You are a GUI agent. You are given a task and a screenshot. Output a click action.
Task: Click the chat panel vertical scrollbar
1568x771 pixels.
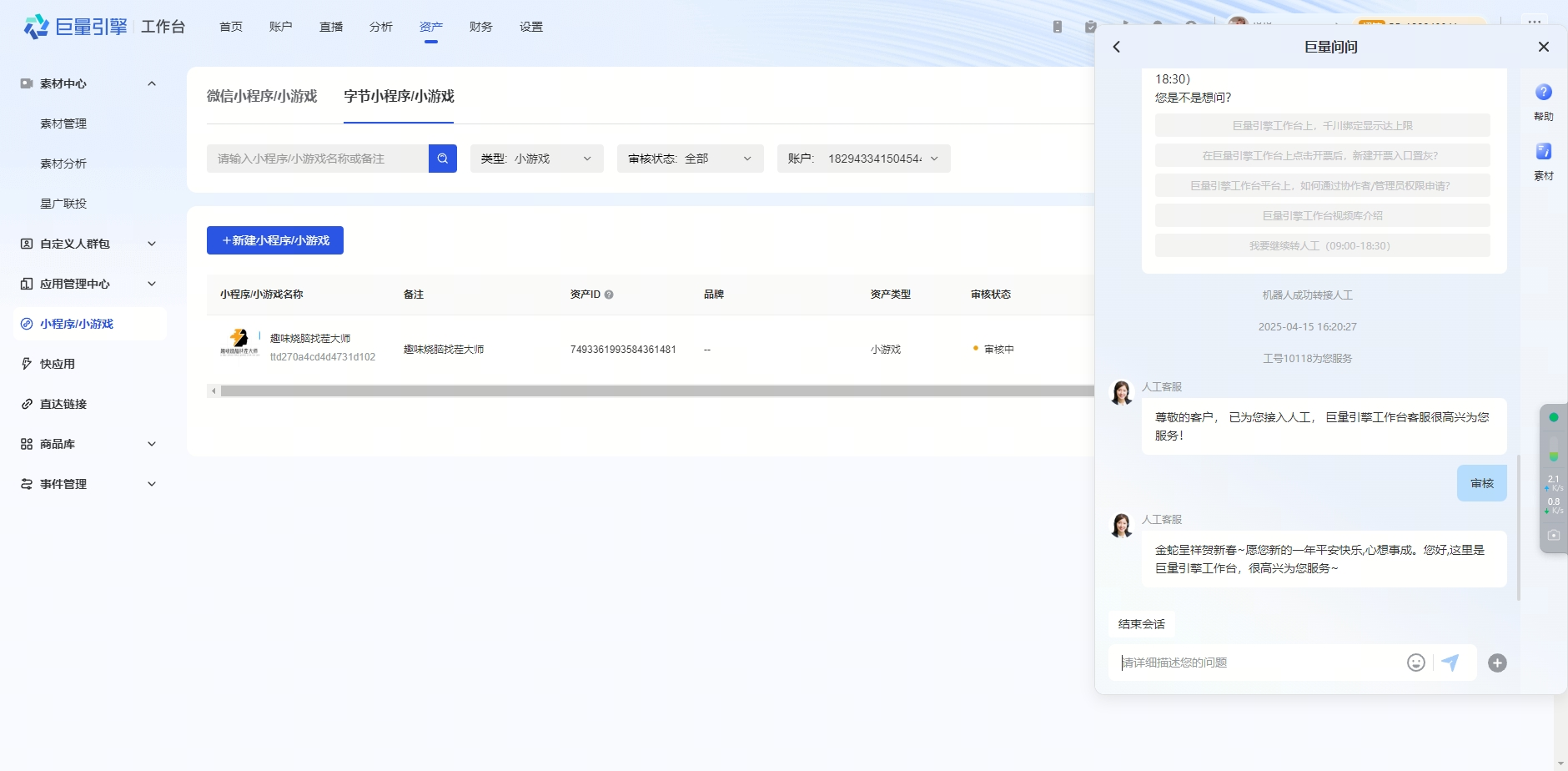pyautogui.click(x=1519, y=527)
